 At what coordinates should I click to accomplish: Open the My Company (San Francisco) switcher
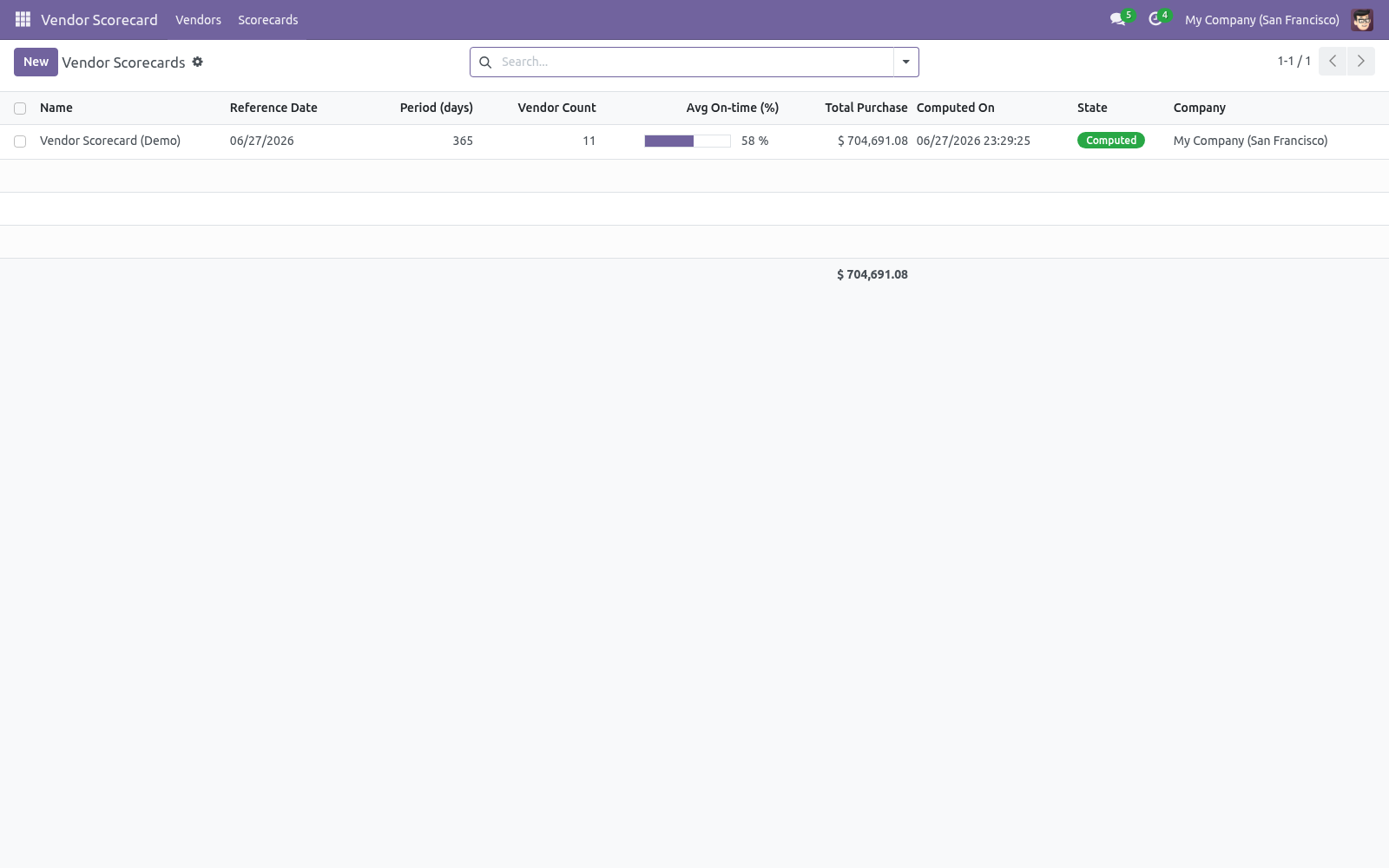1261,19
